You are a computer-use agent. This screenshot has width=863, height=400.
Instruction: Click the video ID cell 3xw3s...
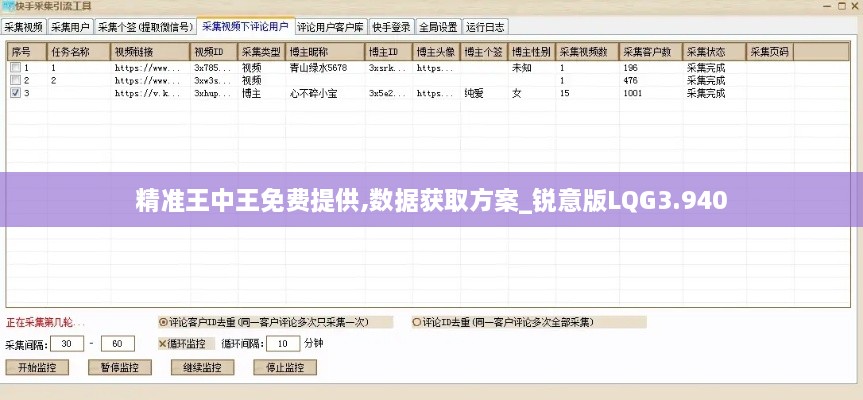coord(214,80)
